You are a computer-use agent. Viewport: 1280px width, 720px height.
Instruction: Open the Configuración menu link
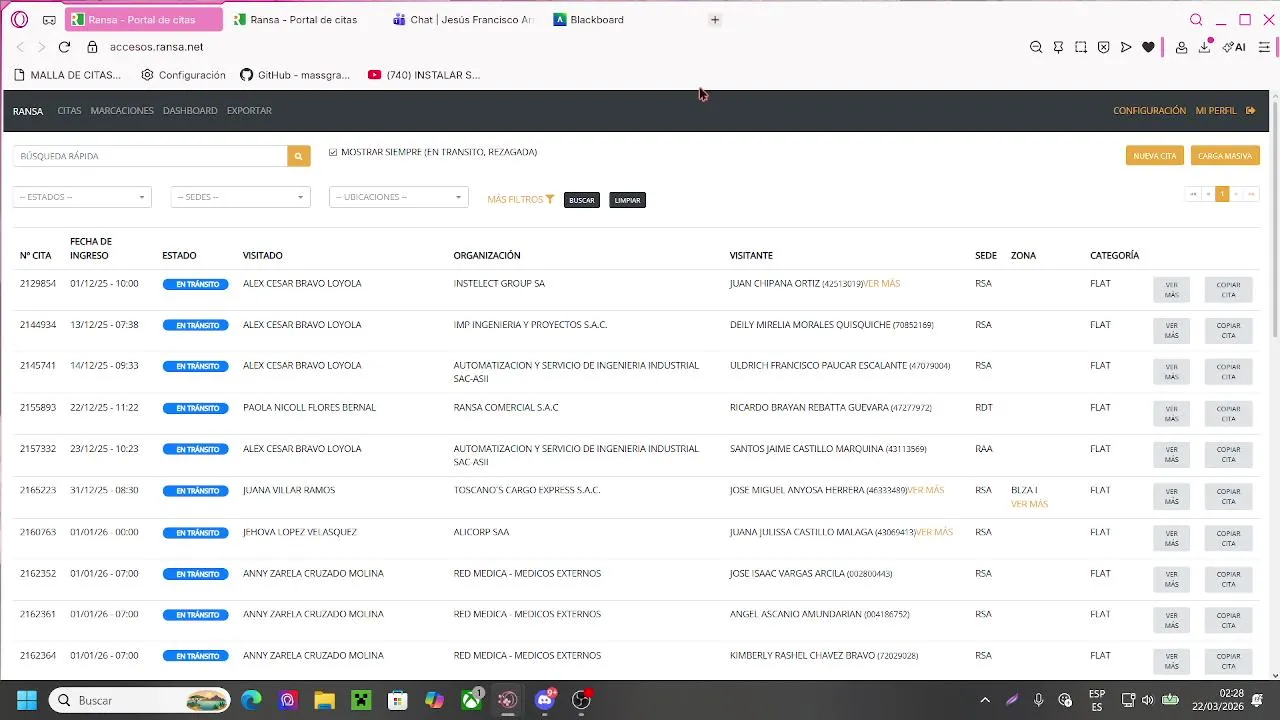tap(1149, 111)
